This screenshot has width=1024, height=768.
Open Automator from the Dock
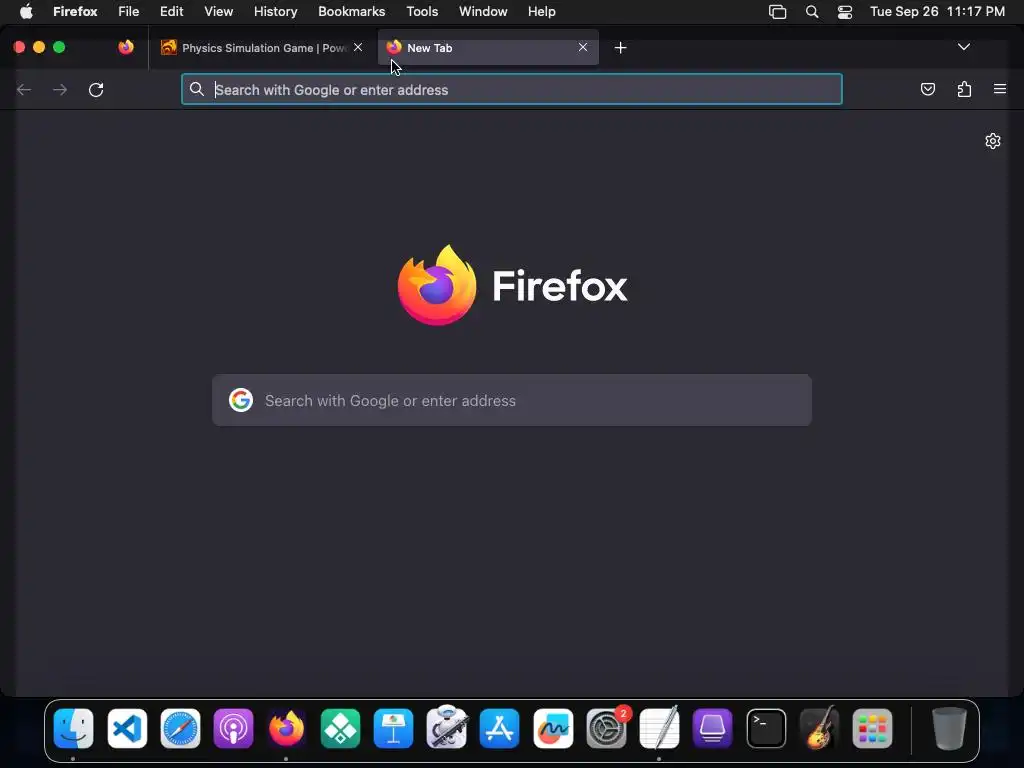tap(447, 727)
